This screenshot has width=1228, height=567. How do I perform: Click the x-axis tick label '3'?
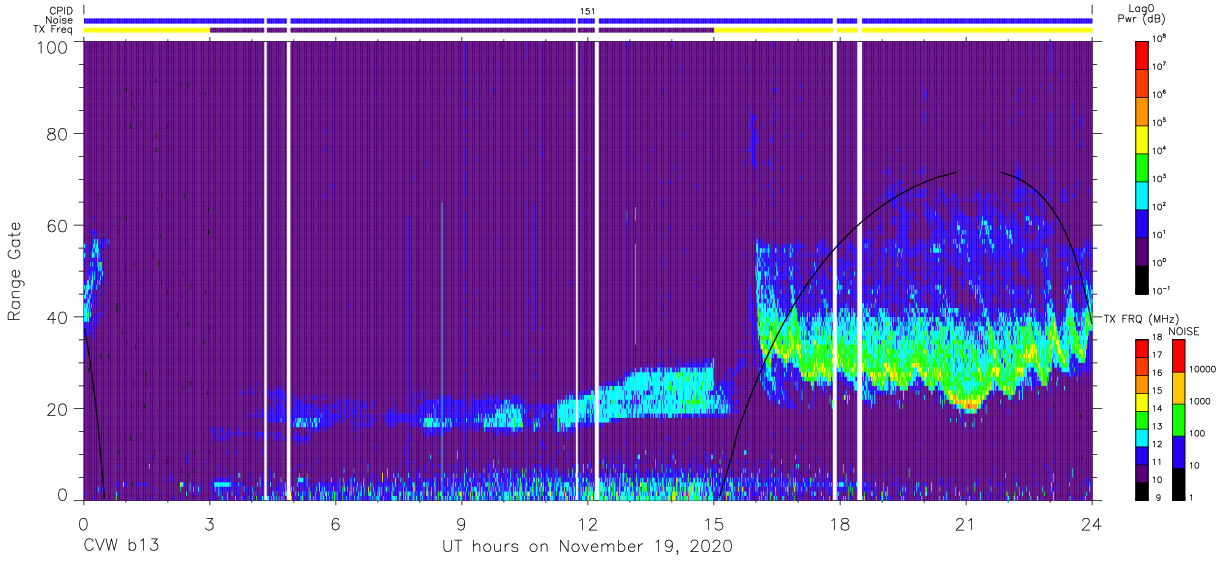pyautogui.click(x=209, y=524)
